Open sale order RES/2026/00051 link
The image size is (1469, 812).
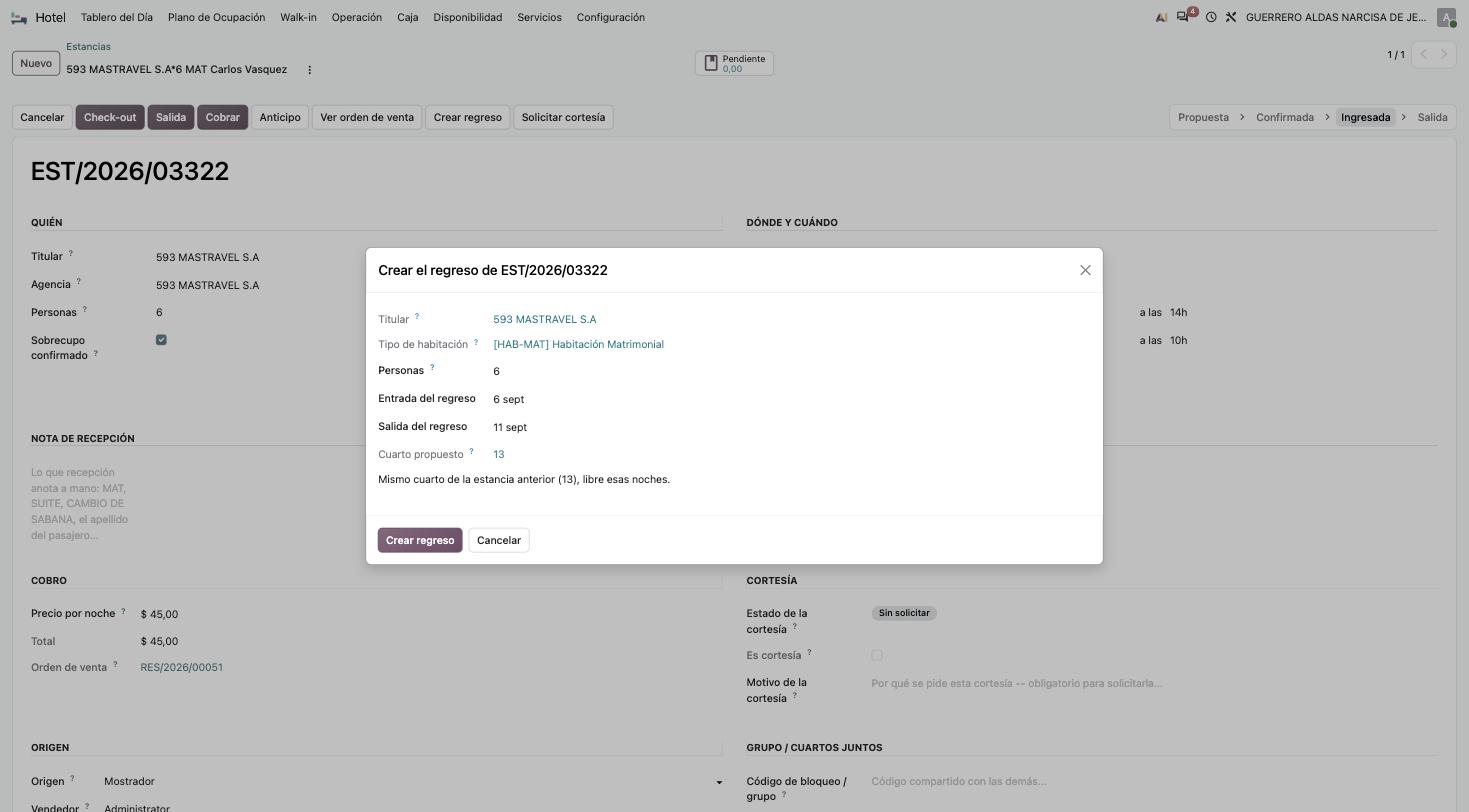[181, 667]
